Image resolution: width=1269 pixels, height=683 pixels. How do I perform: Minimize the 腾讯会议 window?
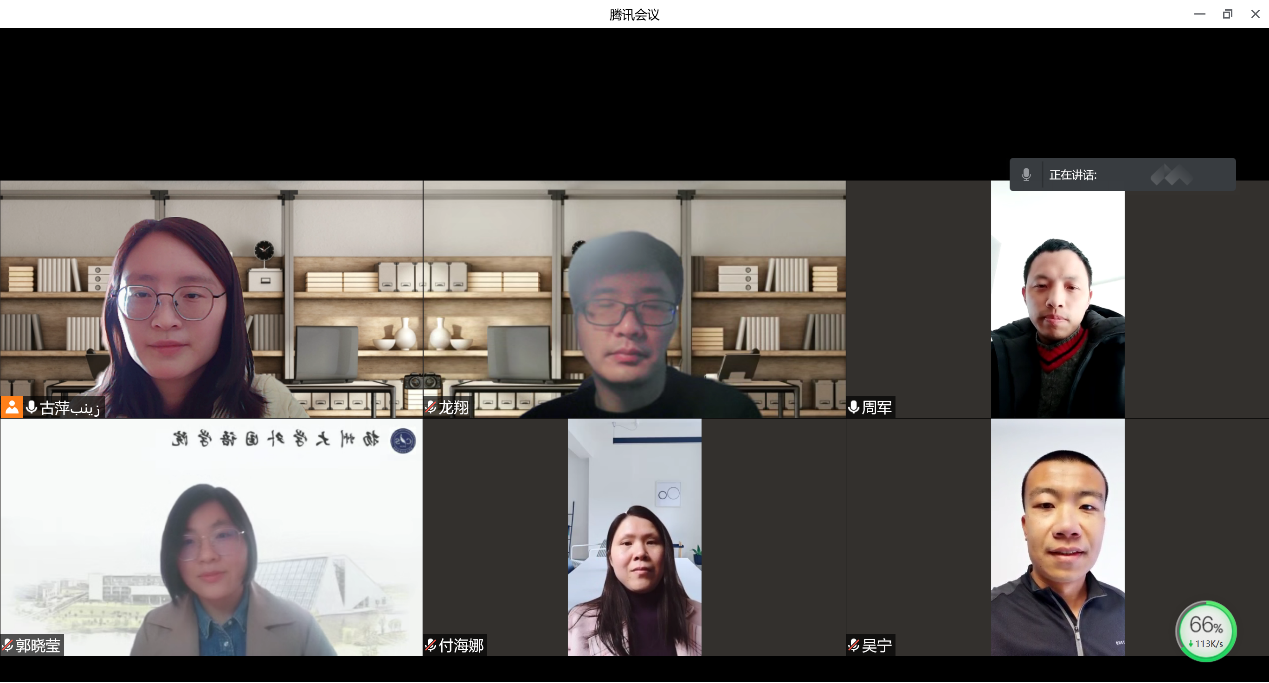pyautogui.click(x=1199, y=14)
